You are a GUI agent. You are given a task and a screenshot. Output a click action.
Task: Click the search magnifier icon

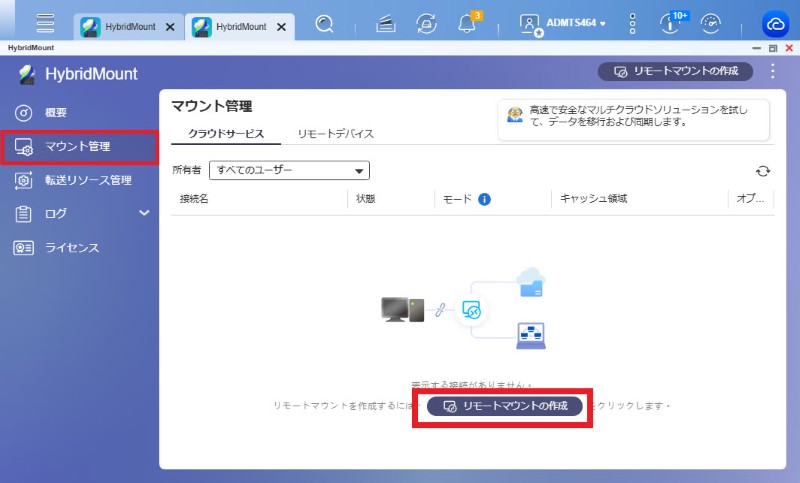324,25
